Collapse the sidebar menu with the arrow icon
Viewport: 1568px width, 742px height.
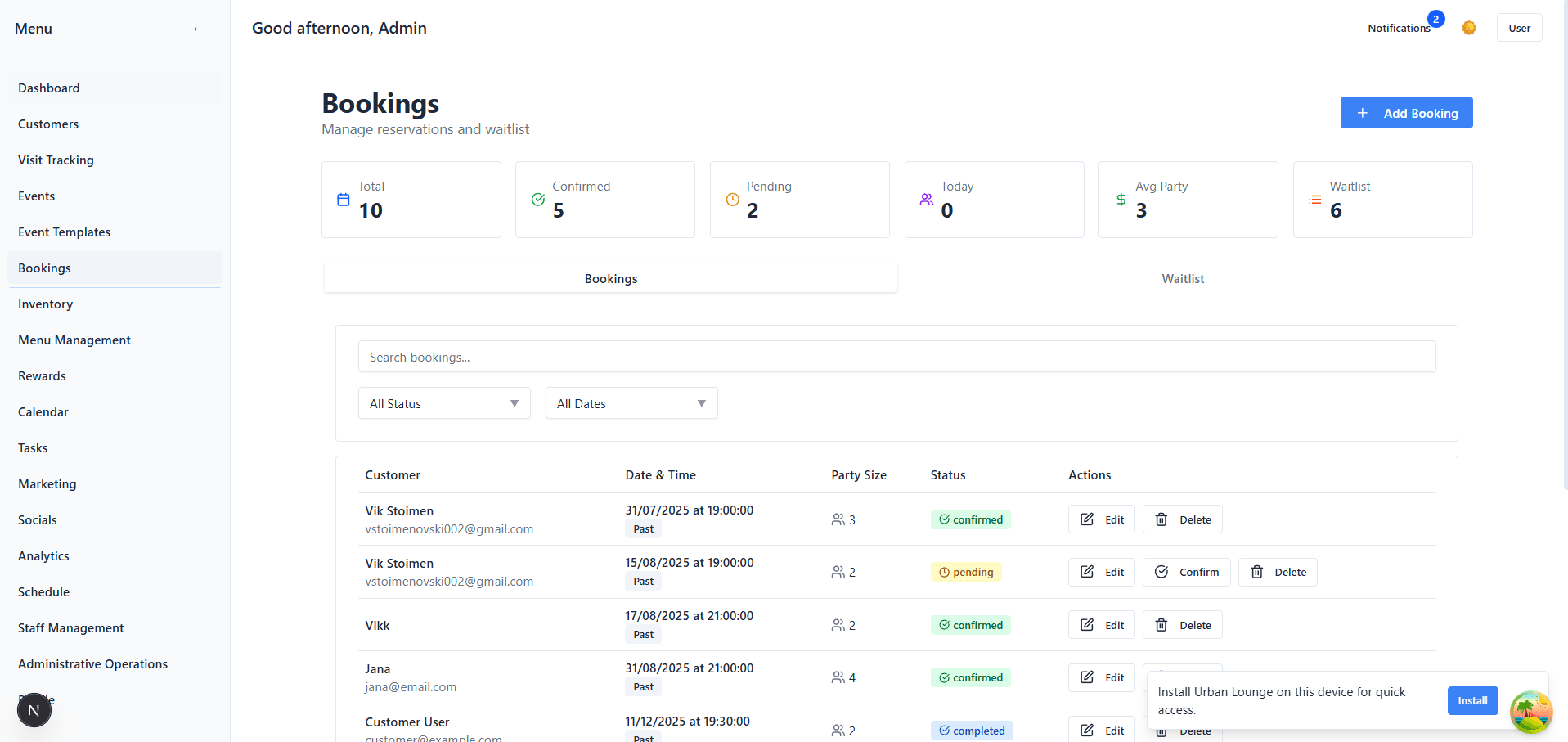click(x=198, y=29)
